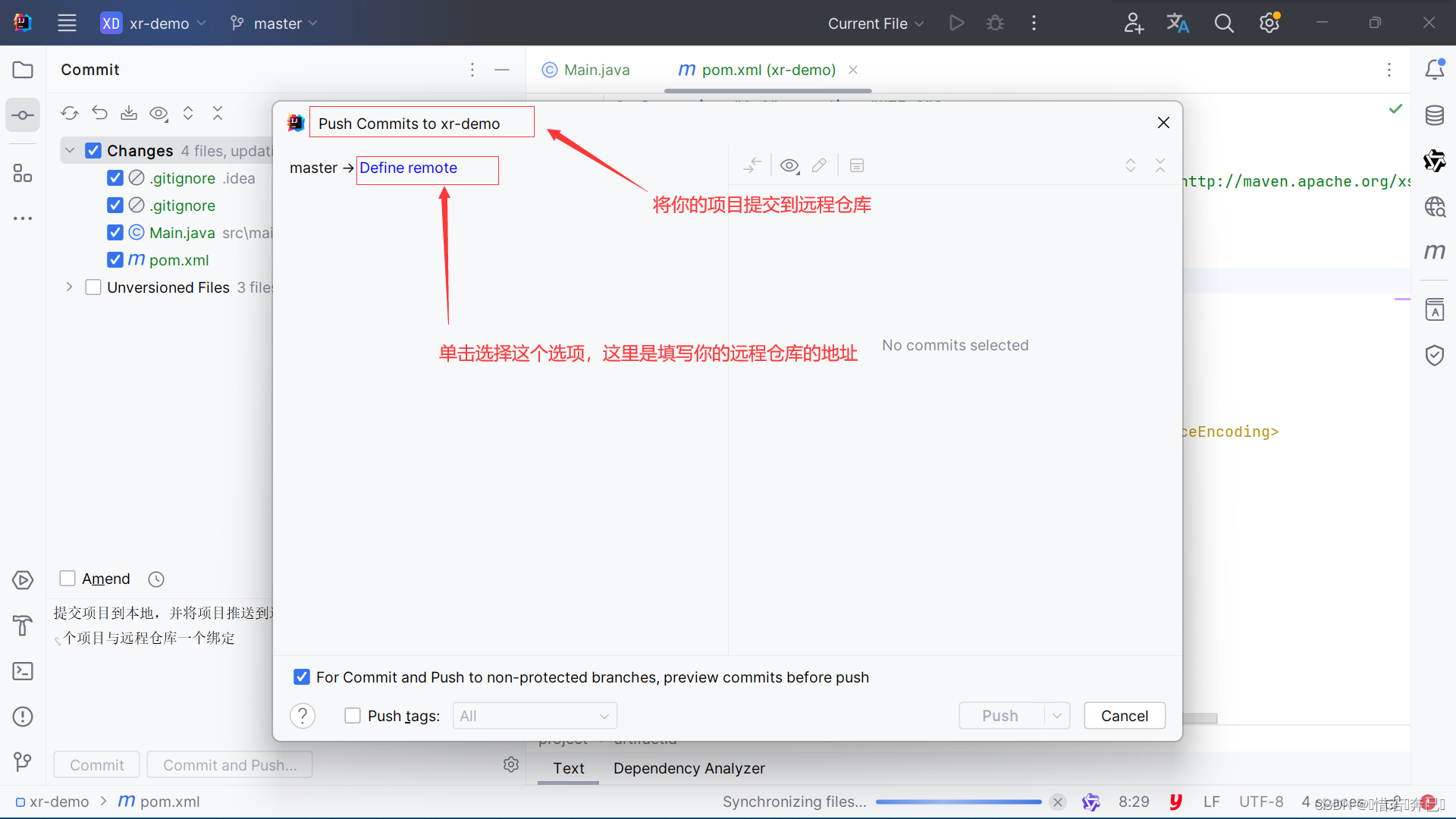Select the Text bottom tab
Image resolution: width=1456 pixels, height=819 pixels.
(569, 768)
